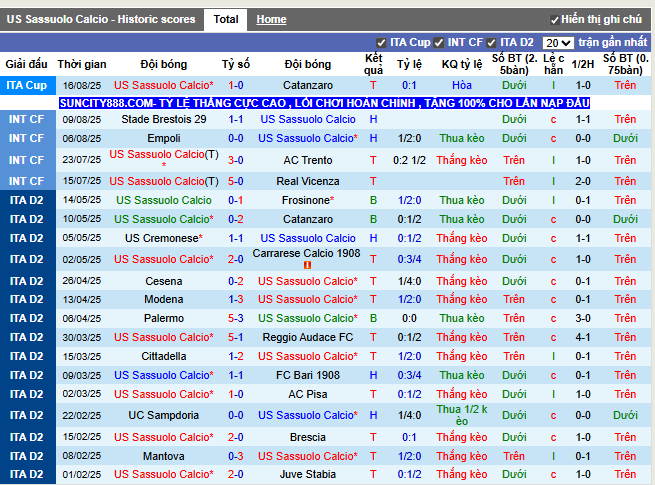Click Brescia team name
Image resolution: width=655 pixels, height=485 pixels.
[x=308, y=437]
